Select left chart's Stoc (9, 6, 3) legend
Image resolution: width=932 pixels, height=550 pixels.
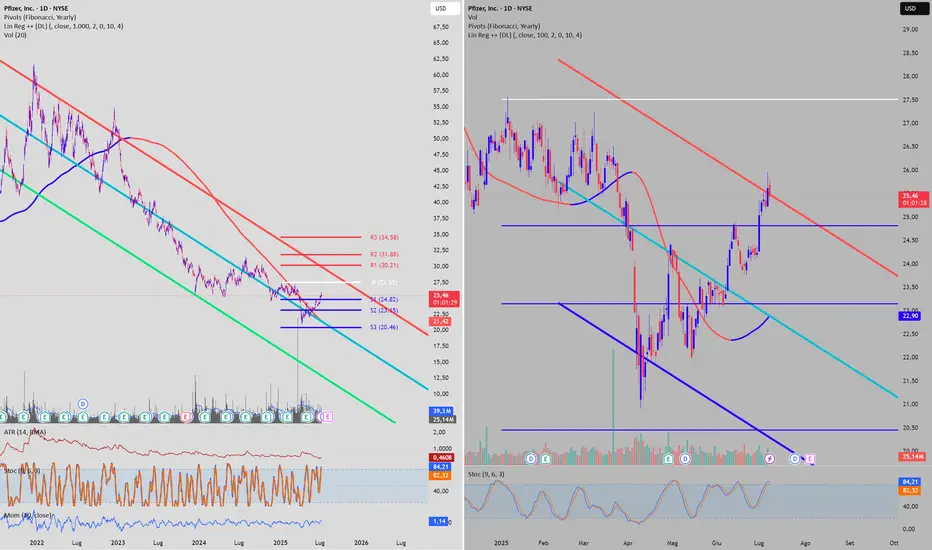coord(23,471)
